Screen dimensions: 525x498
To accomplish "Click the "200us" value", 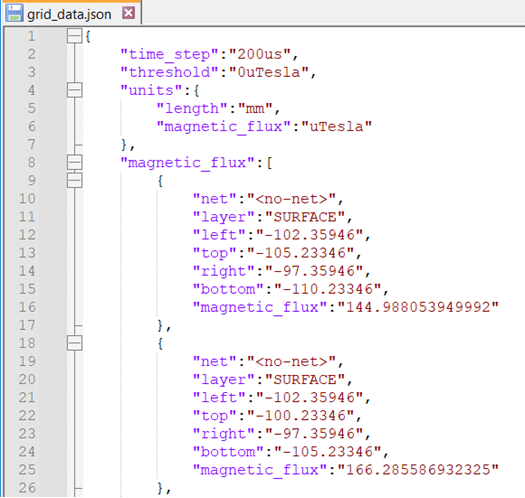I will [x=260, y=54].
